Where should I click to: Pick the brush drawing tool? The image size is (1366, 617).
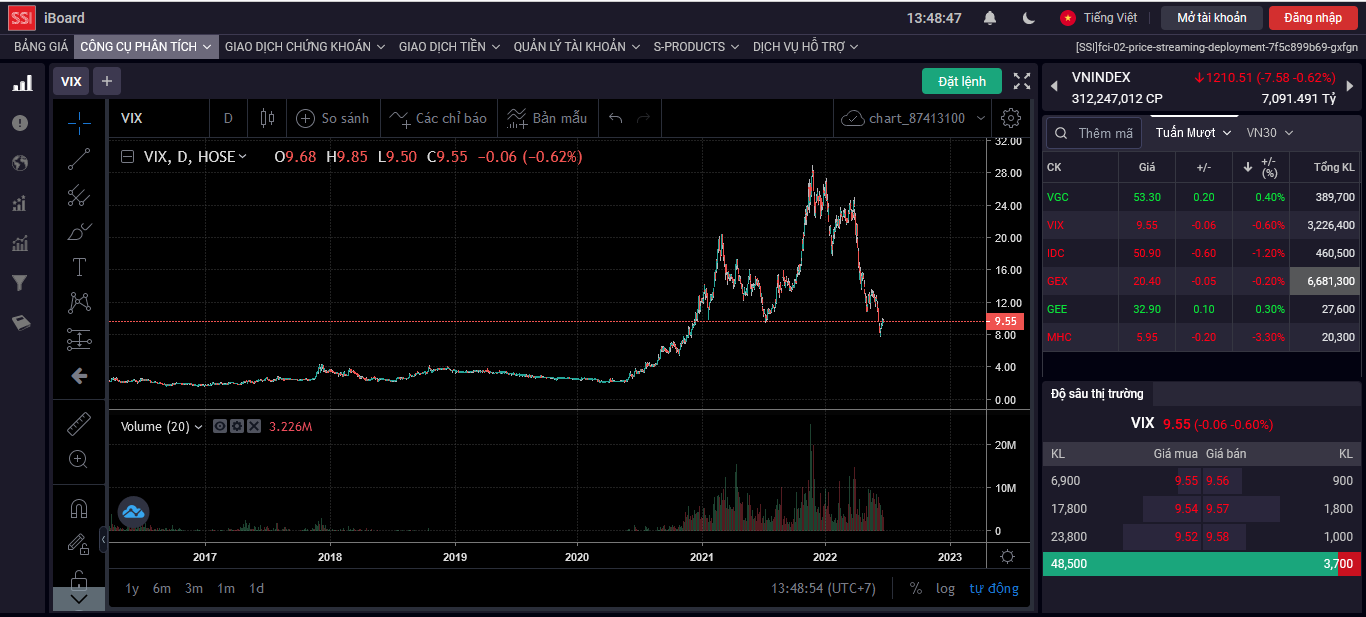pyautogui.click(x=79, y=232)
